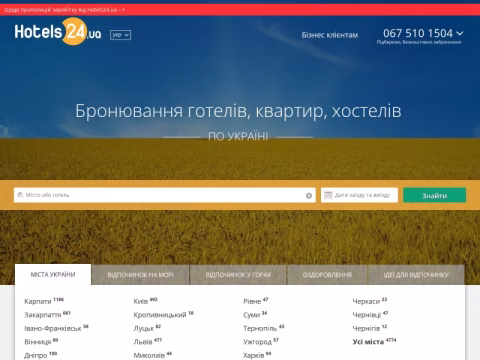Go to Суми hotels
This screenshot has height=360, width=480.
pos(251,315)
